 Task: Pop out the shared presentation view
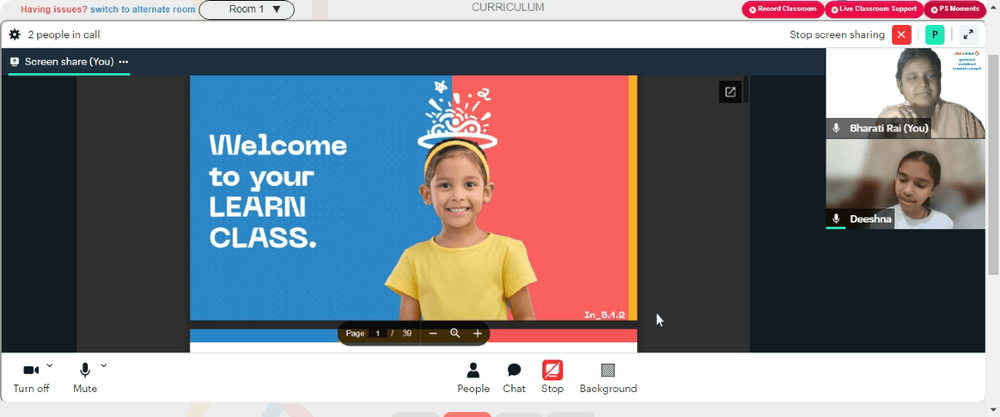[x=730, y=92]
